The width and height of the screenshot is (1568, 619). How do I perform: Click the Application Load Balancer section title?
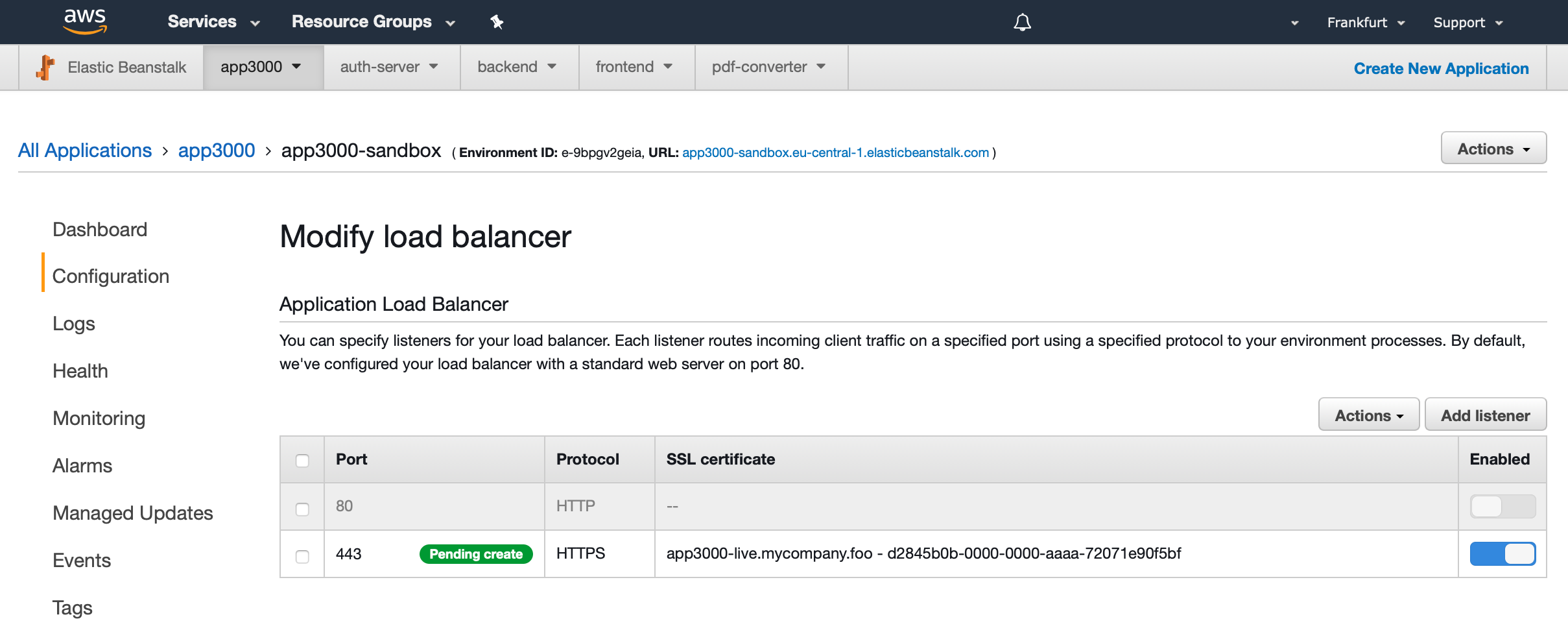tap(394, 304)
